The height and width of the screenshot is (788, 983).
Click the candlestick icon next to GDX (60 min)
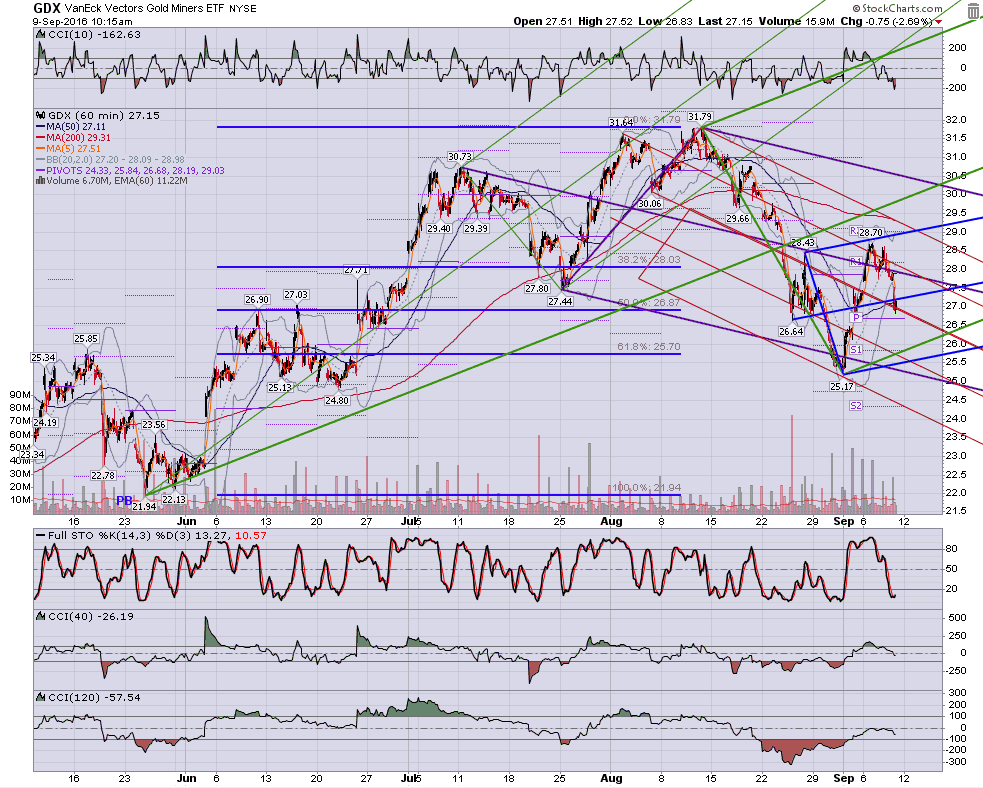[40, 115]
